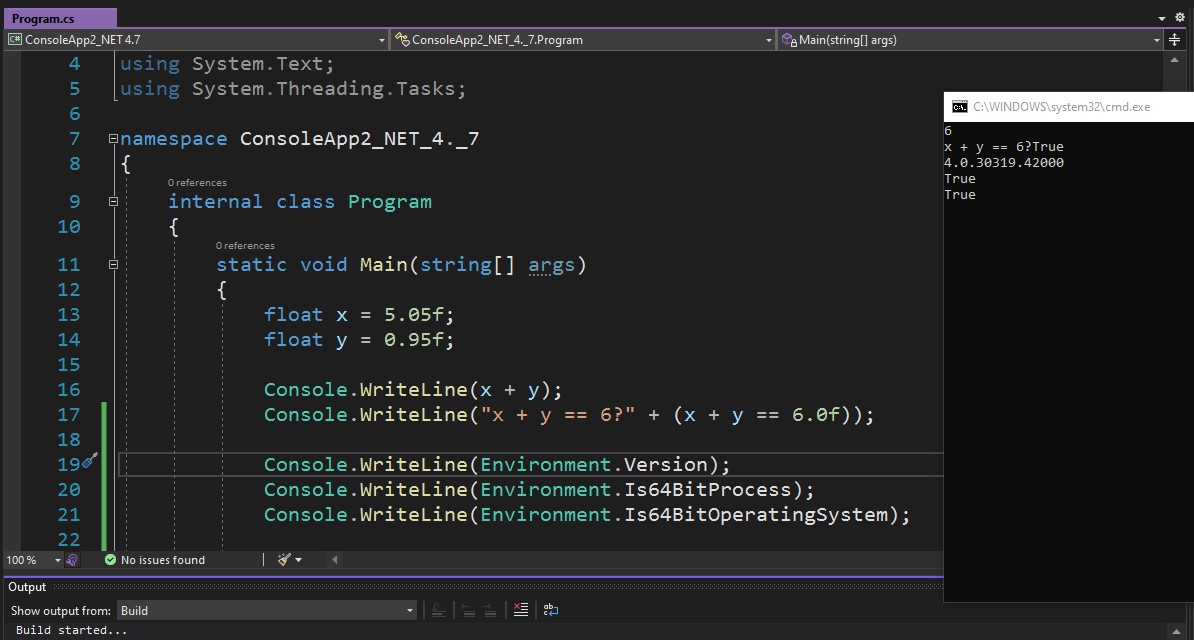Image resolution: width=1194 pixels, height=640 pixels.
Task: Click the Output panel title
Action: (x=27, y=587)
